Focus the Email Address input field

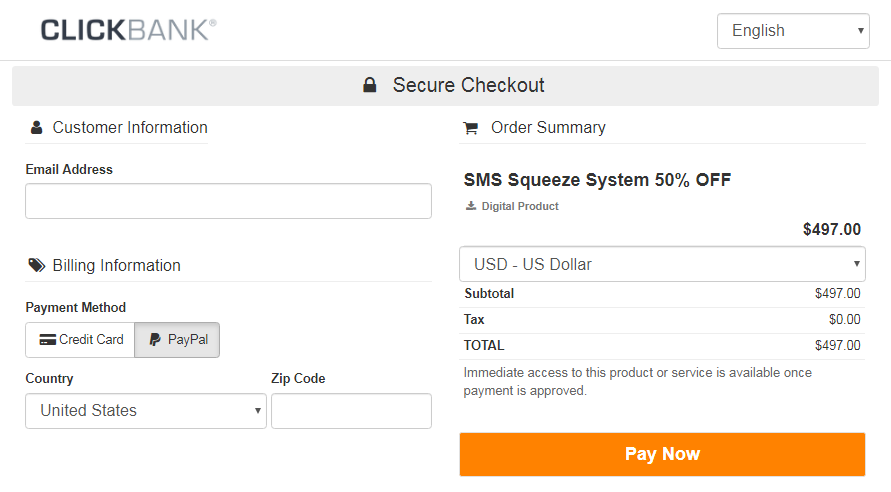(x=228, y=201)
